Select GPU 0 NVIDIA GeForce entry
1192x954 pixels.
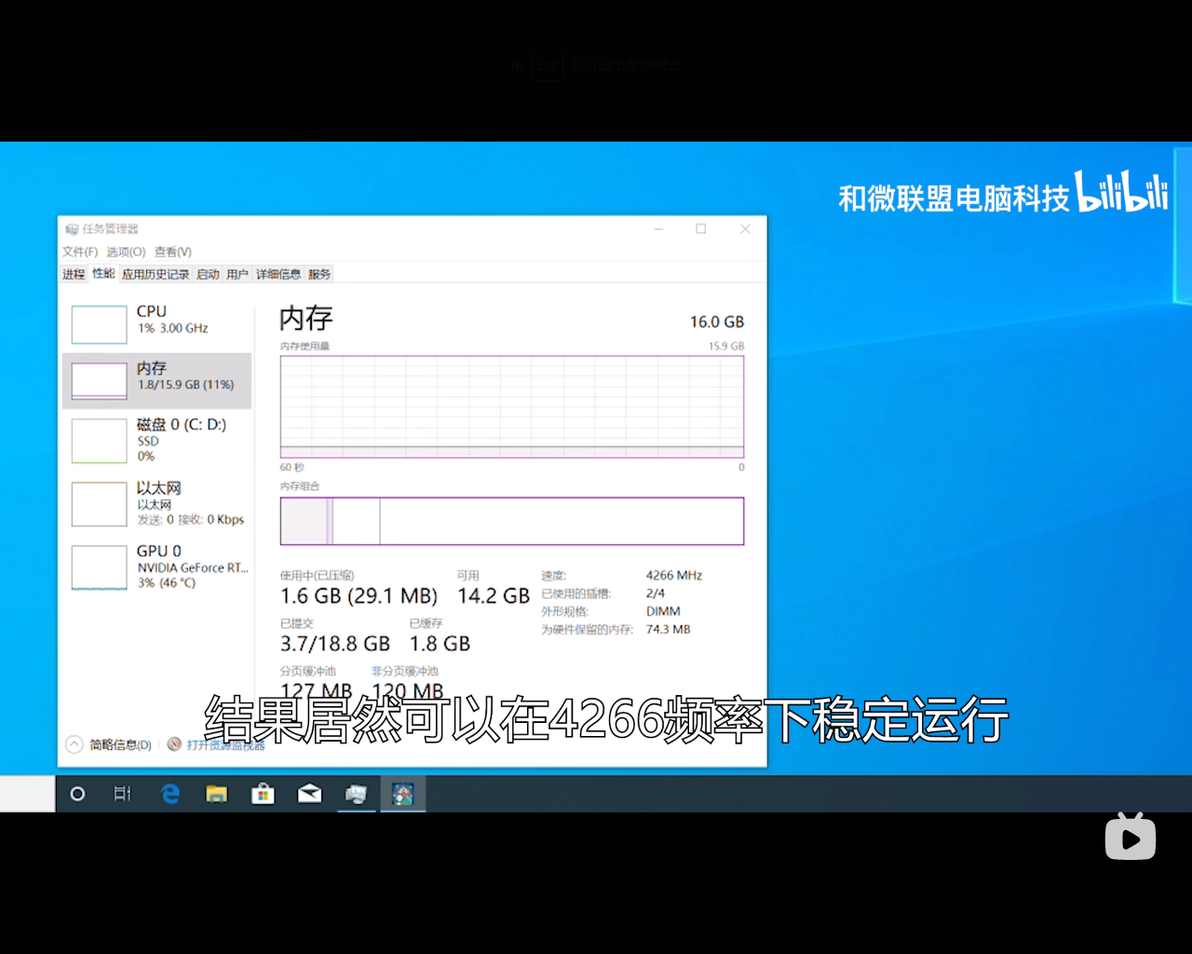click(157, 566)
